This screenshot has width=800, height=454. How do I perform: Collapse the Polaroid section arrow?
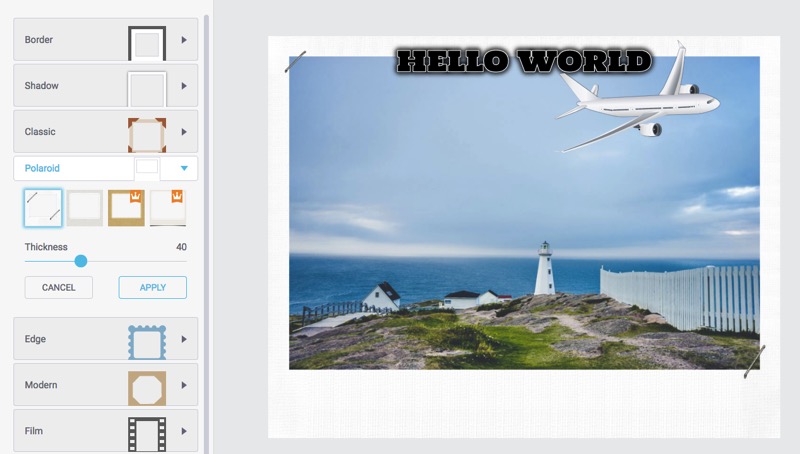[184, 168]
